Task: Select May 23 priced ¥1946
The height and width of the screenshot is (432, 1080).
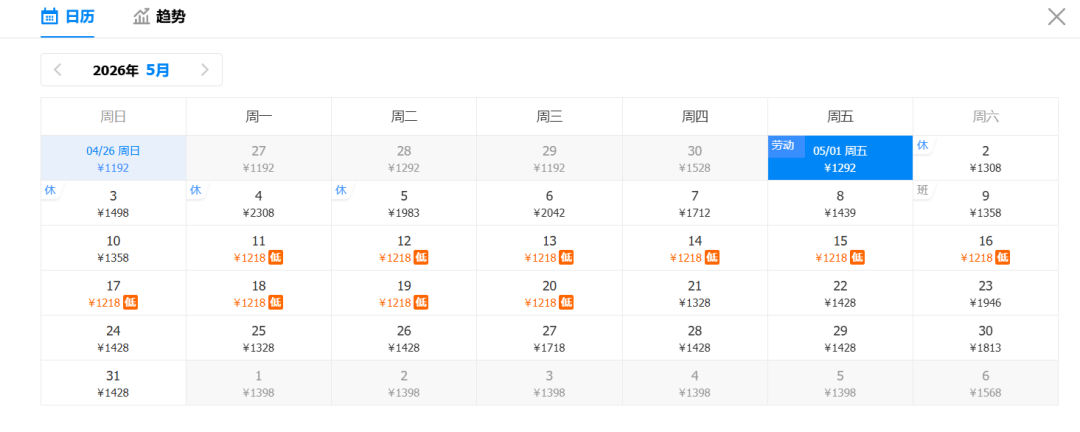Action: coord(985,293)
